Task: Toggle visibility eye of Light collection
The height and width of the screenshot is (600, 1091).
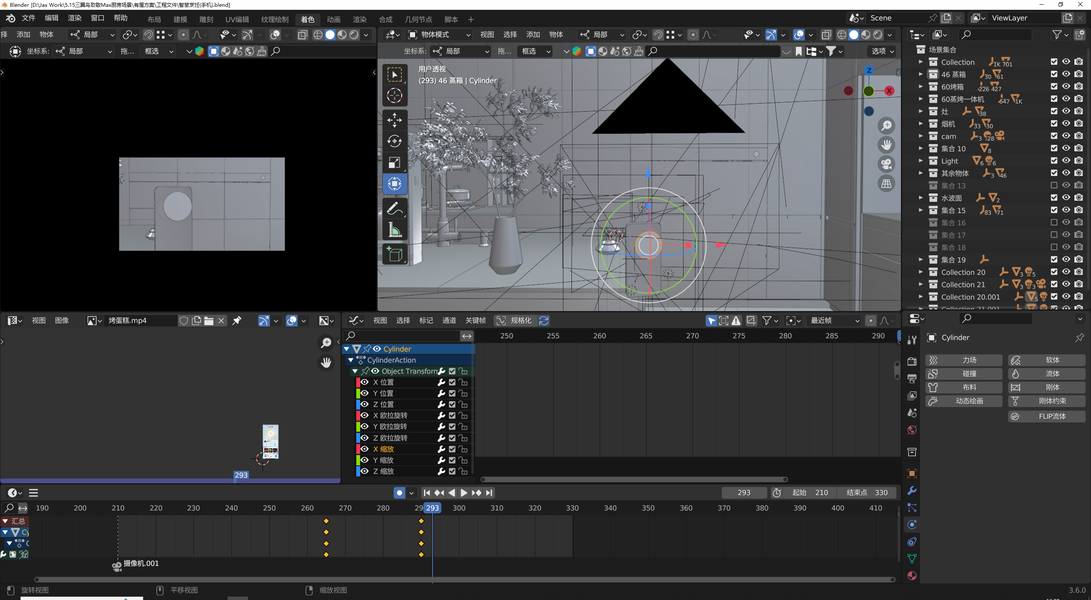Action: (x=1066, y=161)
